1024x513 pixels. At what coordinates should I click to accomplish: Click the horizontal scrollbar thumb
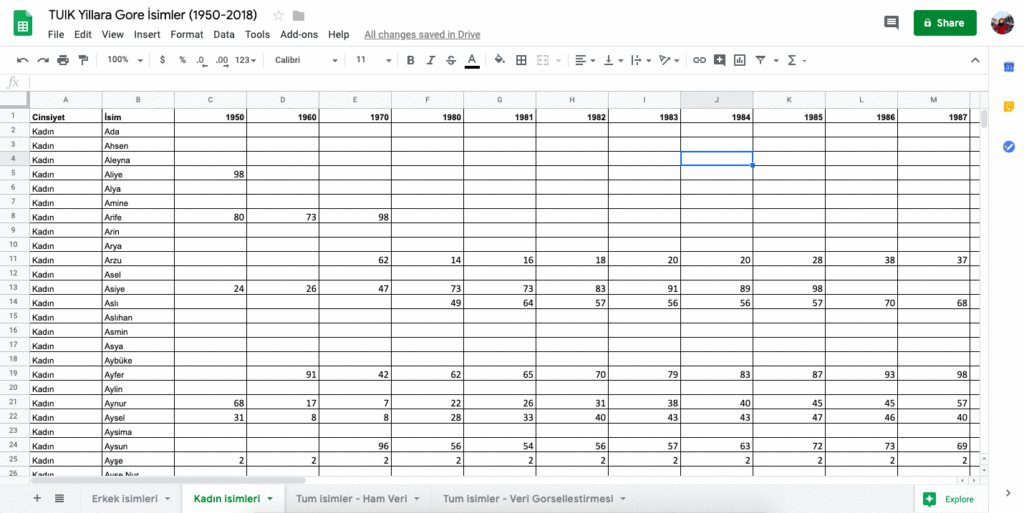point(167,480)
